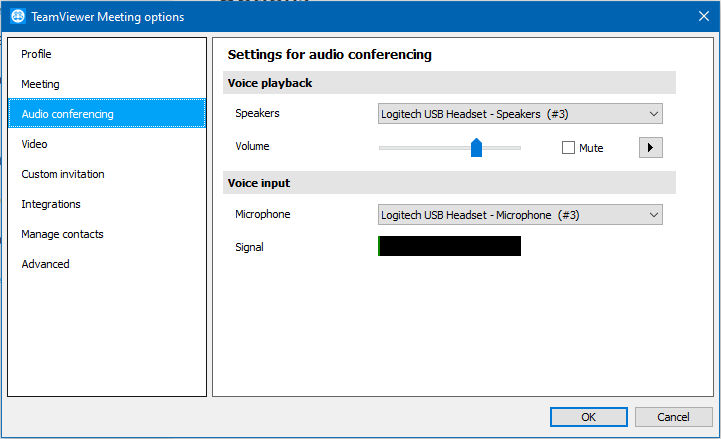This screenshot has height=439, width=721.
Task: Confirm settings with the OK button
Action: point(589,417)
